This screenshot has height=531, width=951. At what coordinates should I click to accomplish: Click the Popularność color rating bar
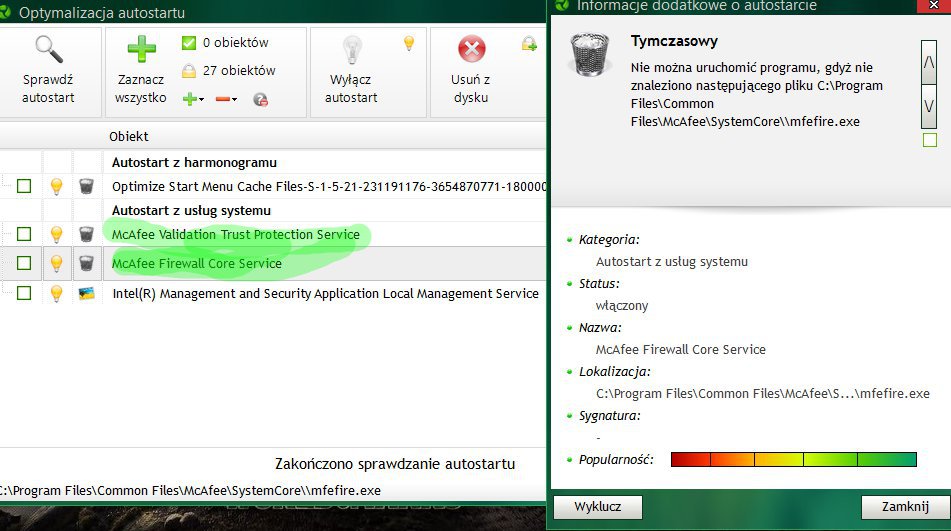[x=793, y=459]
